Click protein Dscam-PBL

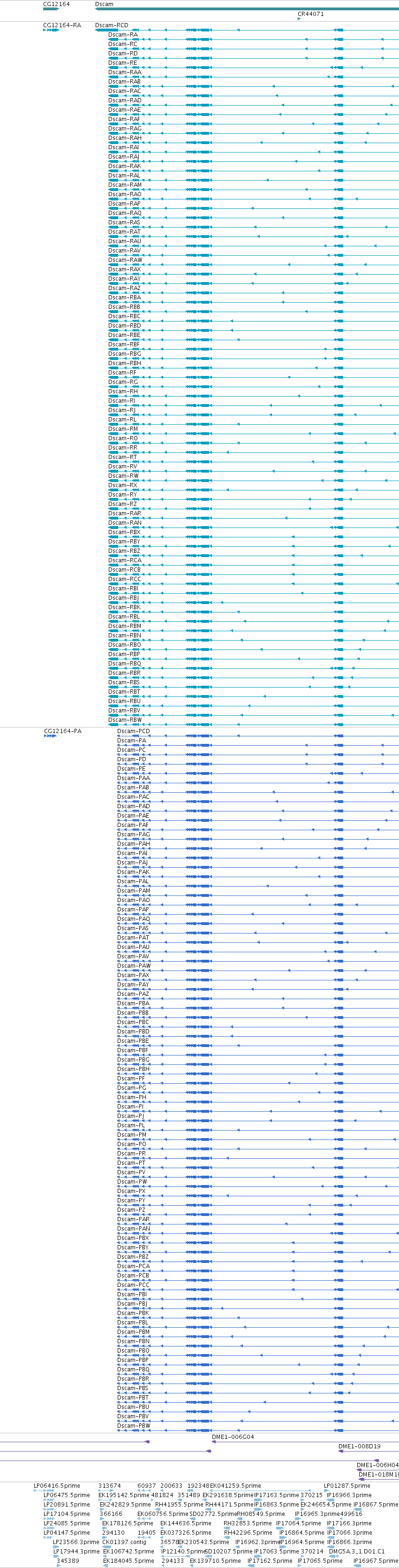click(133, 1322)
